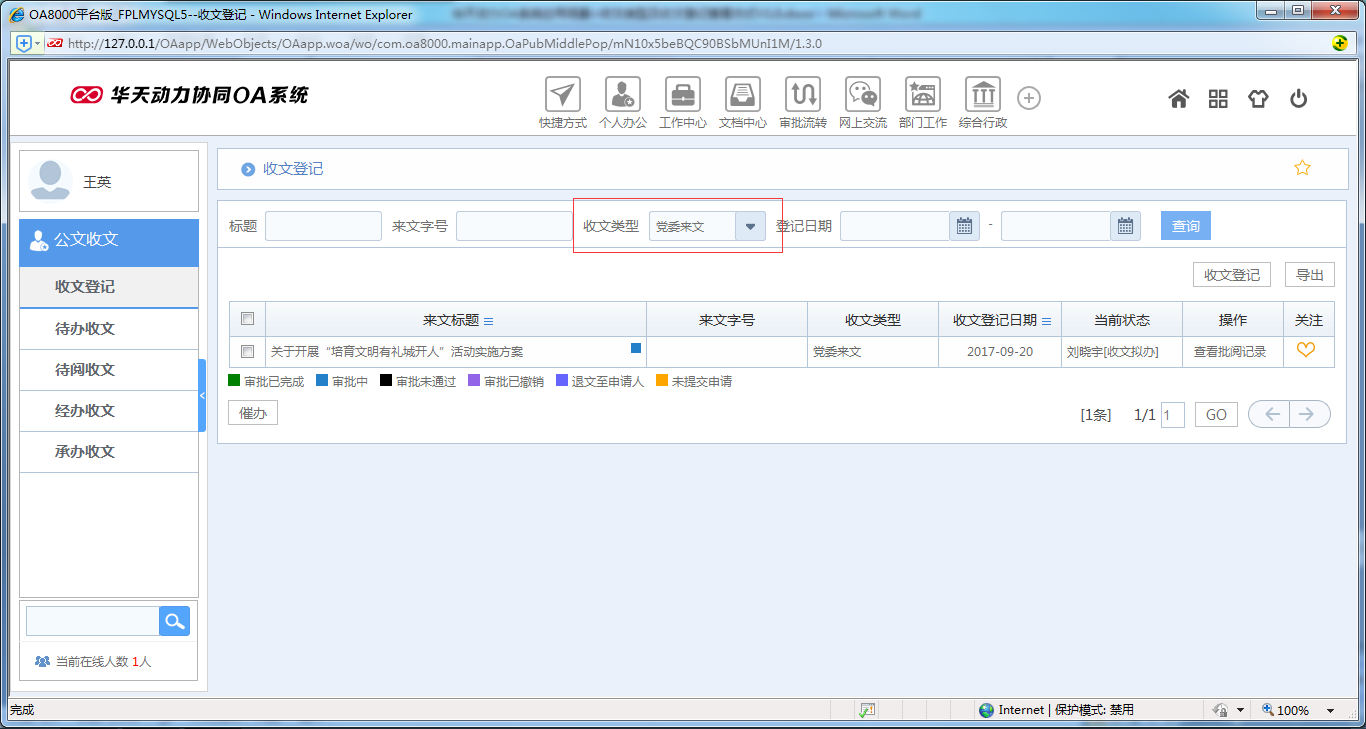Click the 查询 search button
Image resolution: width=1366 pixels, height=729 pixels.
pyautogui.click(x=1185, y=225)
